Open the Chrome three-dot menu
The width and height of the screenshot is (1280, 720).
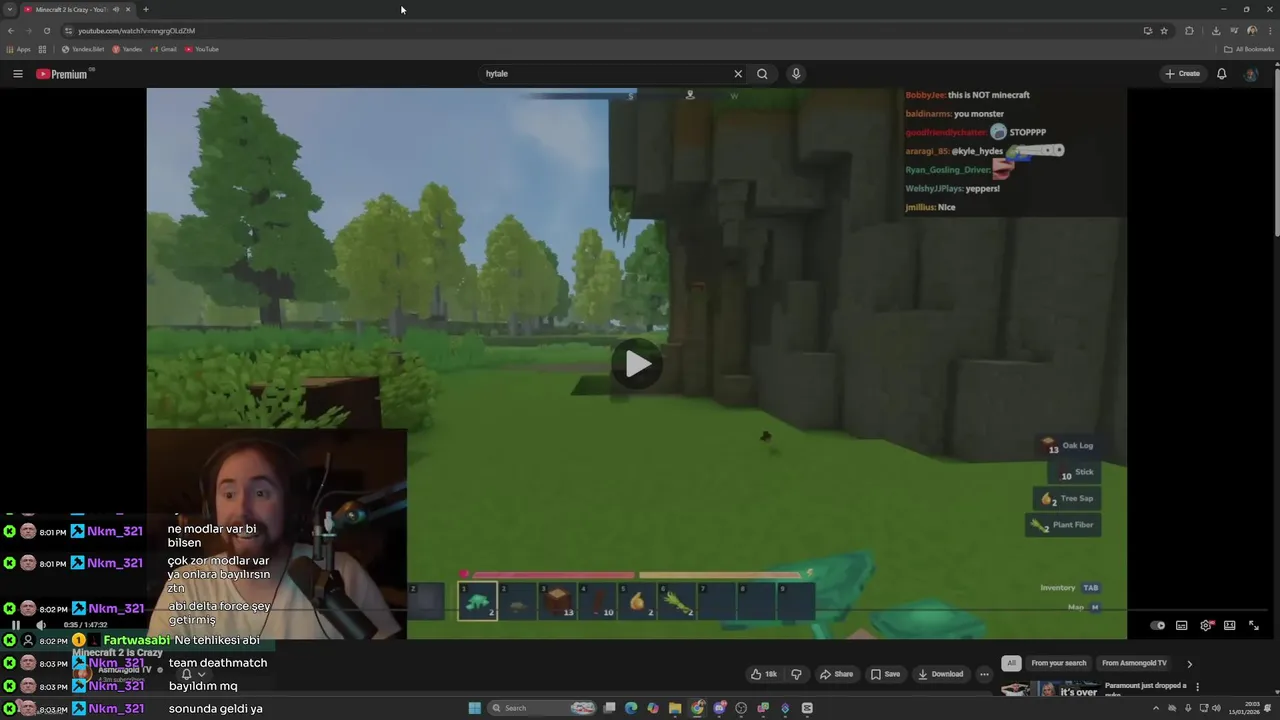point(1269,31)
